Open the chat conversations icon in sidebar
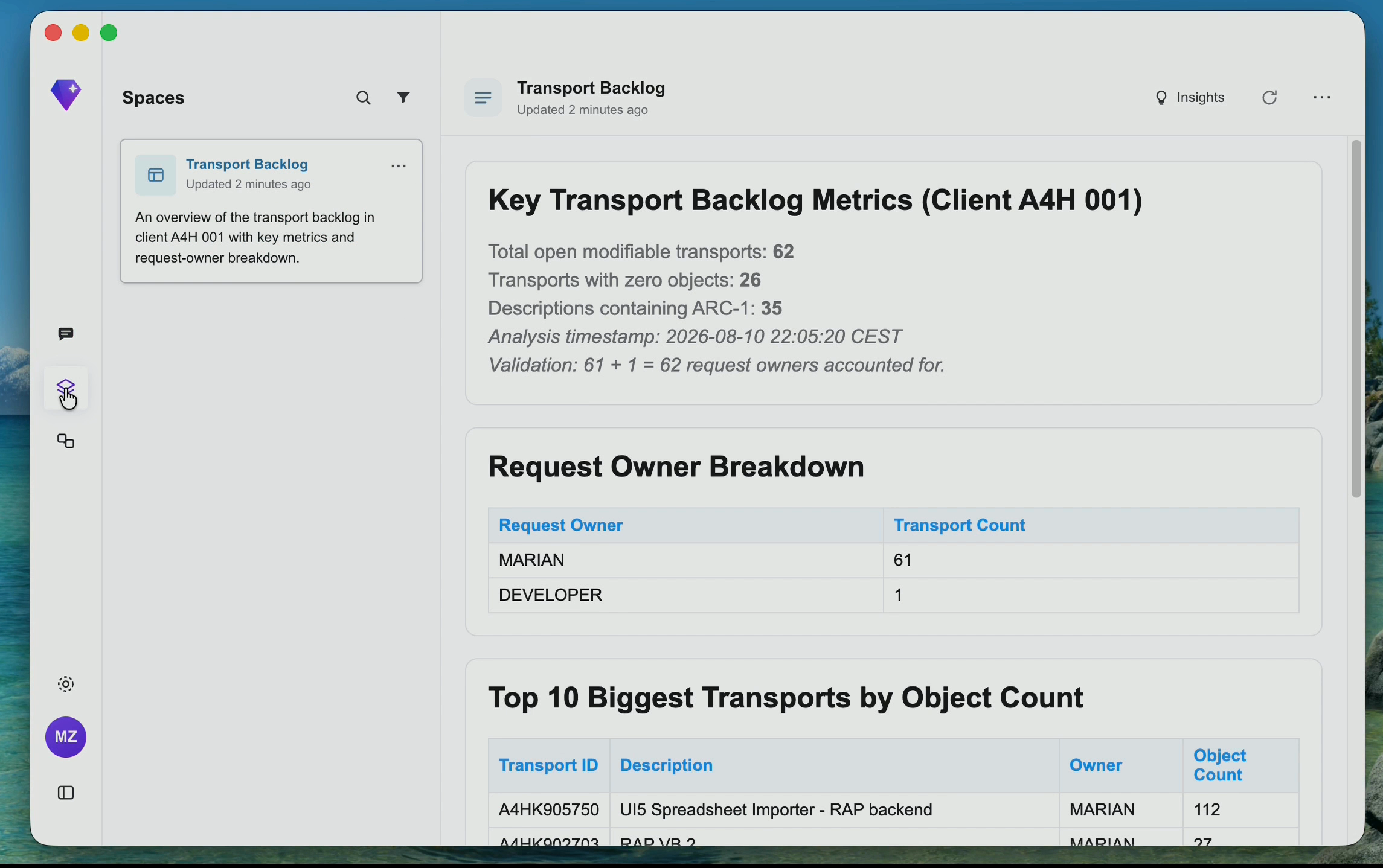This screenshot has width=1383, height=868. [x=66, y=334]
